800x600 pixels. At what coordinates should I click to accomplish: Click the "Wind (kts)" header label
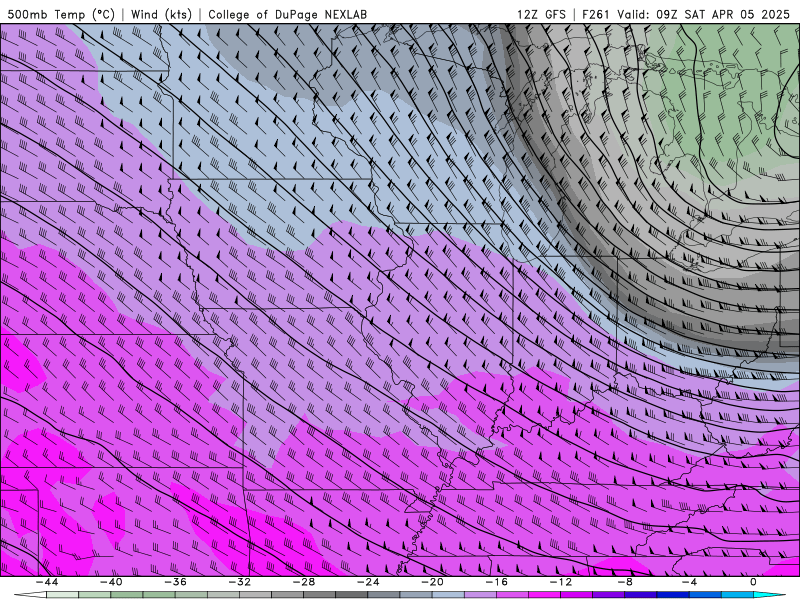[161, 14]
